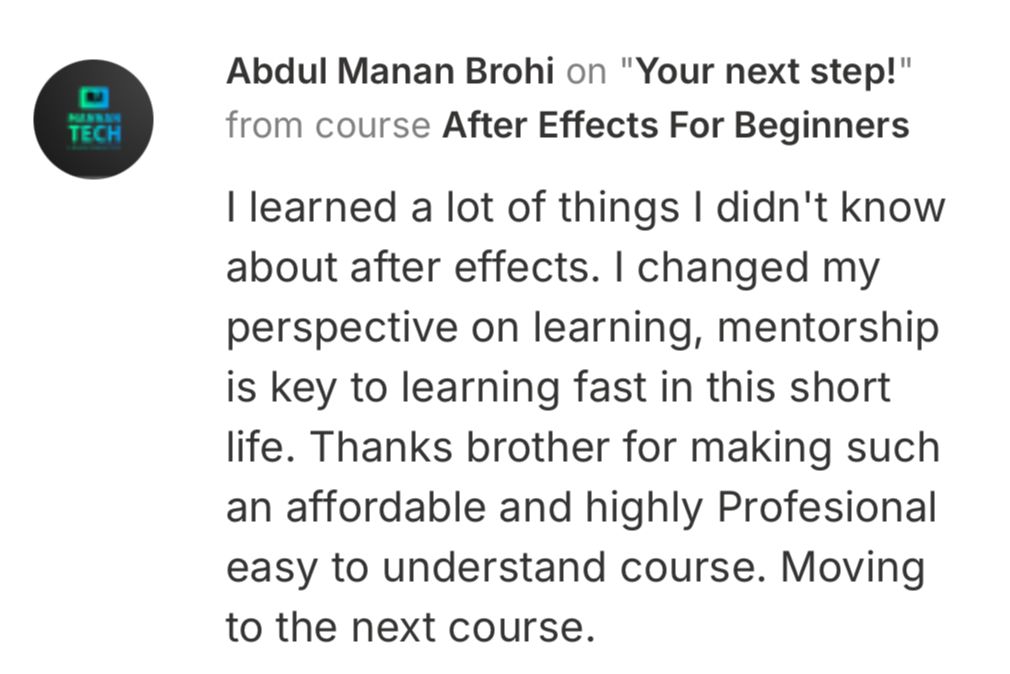Open the Manan Tech round profile avatar
Image resolution: width=1010 pixels, height=674 pixels.
(93, 119)
